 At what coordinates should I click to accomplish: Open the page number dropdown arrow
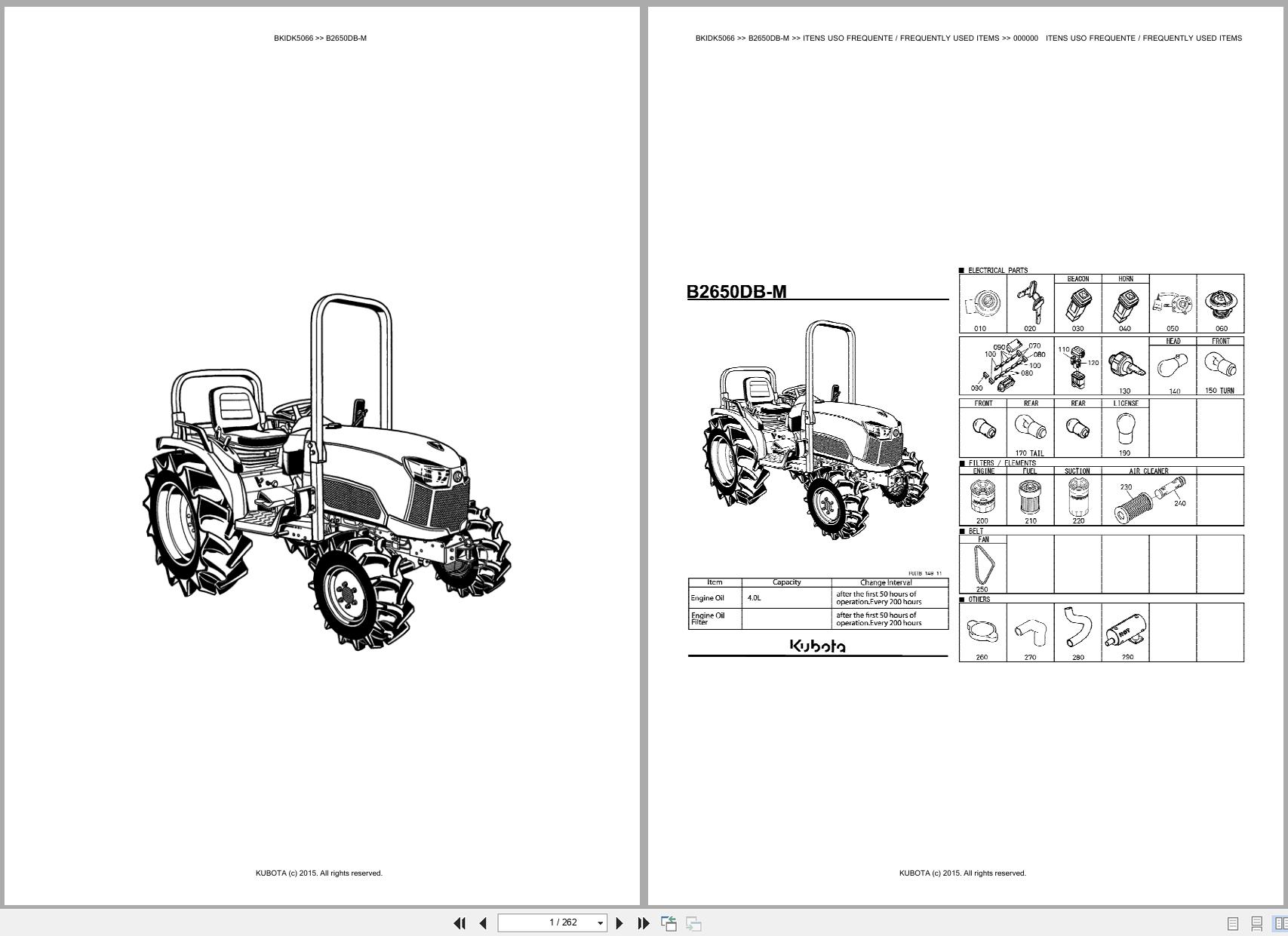pyautogui.click(x=601, y=923)
